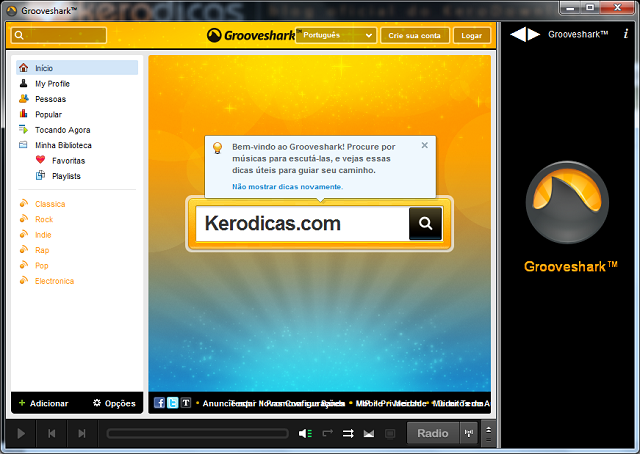
Task: Tune into the Pop station
Action: 42,266
